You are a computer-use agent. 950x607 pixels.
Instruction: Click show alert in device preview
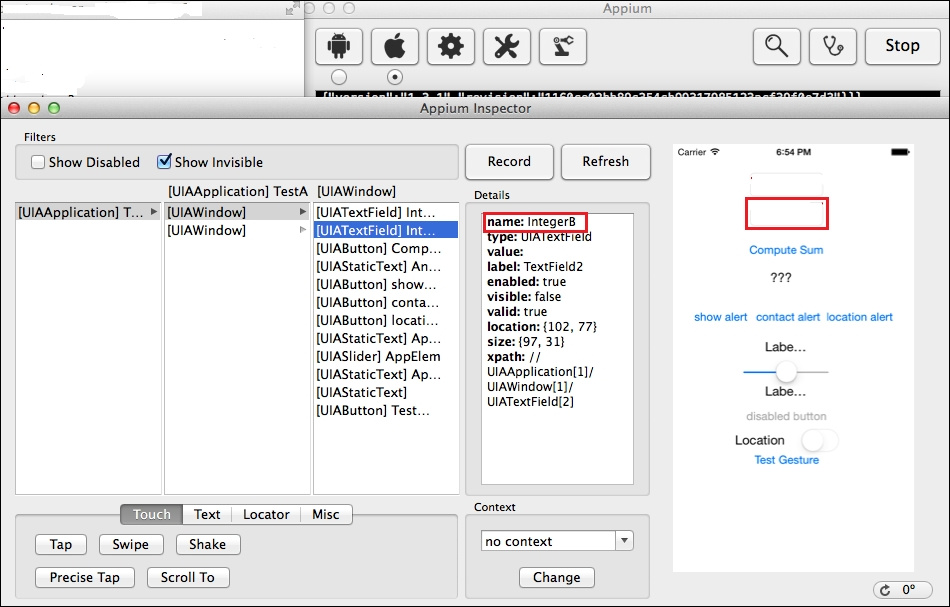pyautogui.click(x=720, y=317)
